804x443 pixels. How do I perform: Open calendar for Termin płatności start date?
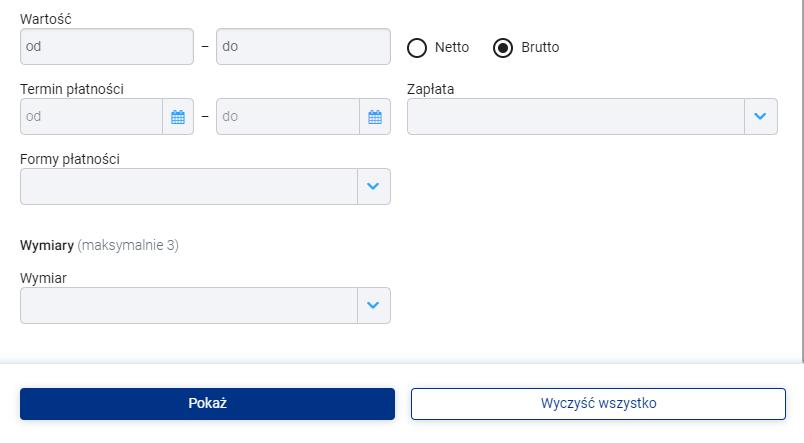point(178,117)
